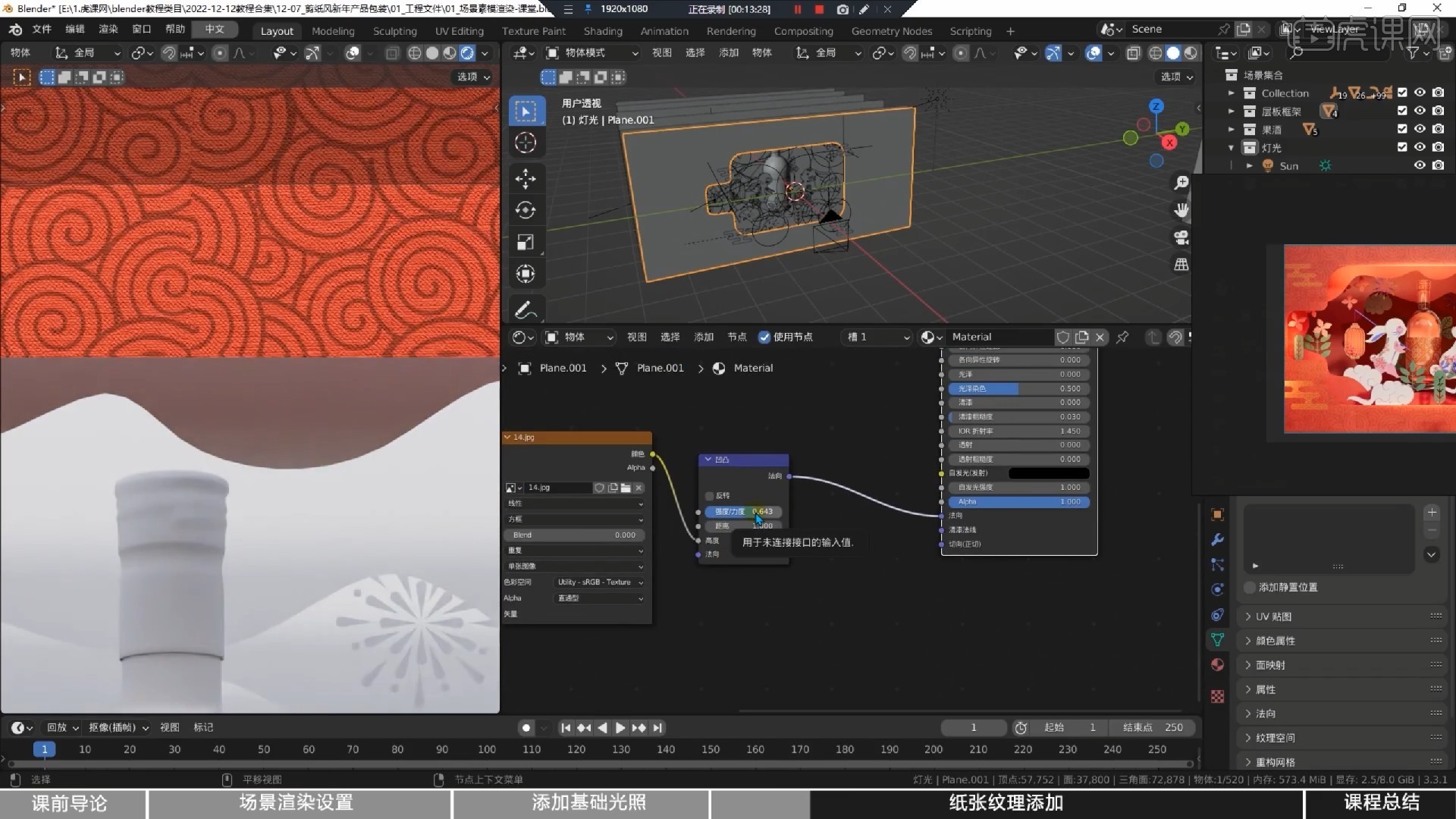Image resolution: width=1456 pixels, height=819 pixels.
Task: Open the Object Data green triangle tab
Action: point(1217,640)
